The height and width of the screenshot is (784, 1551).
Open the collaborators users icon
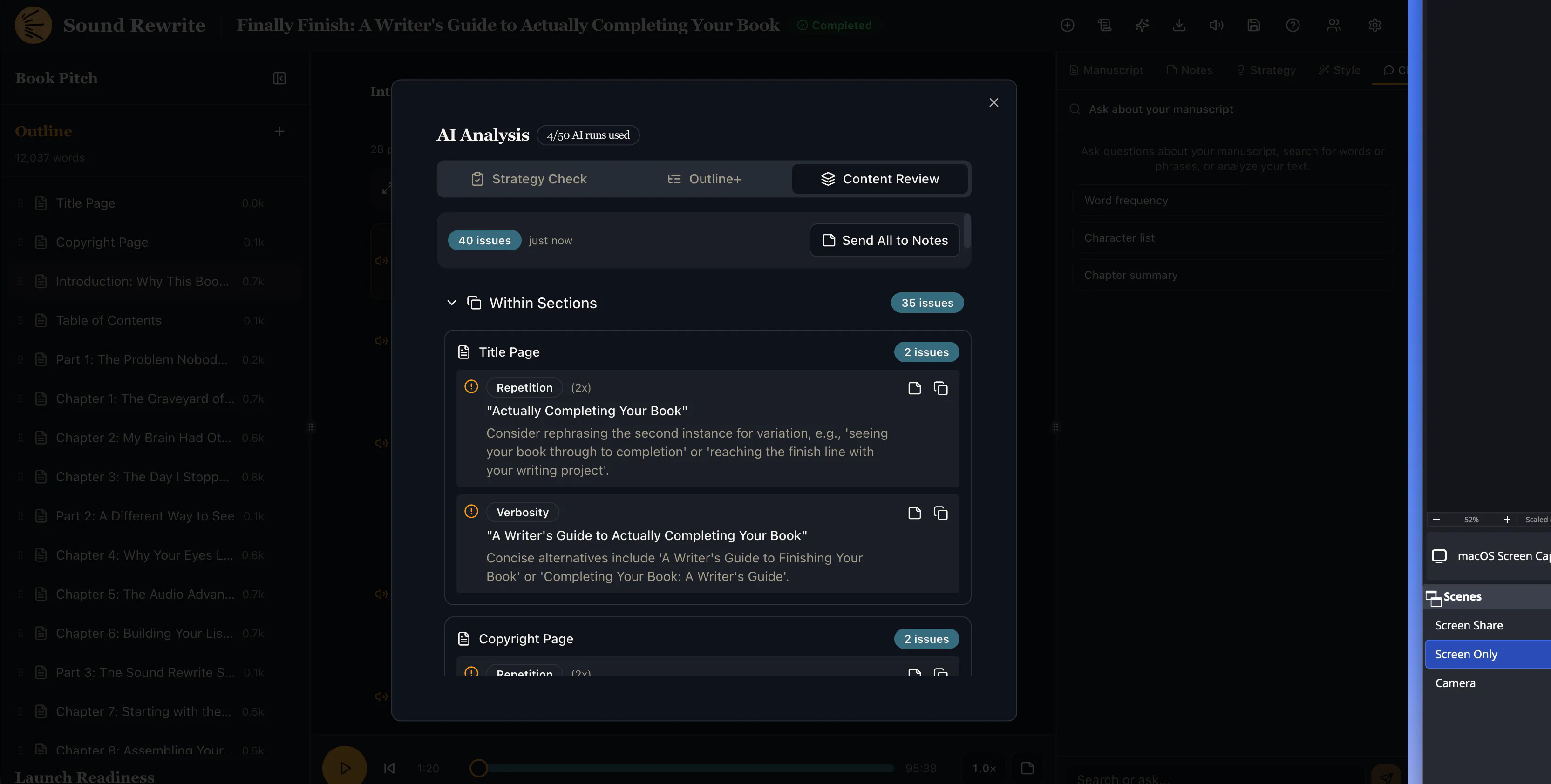tap(1333, 25)
